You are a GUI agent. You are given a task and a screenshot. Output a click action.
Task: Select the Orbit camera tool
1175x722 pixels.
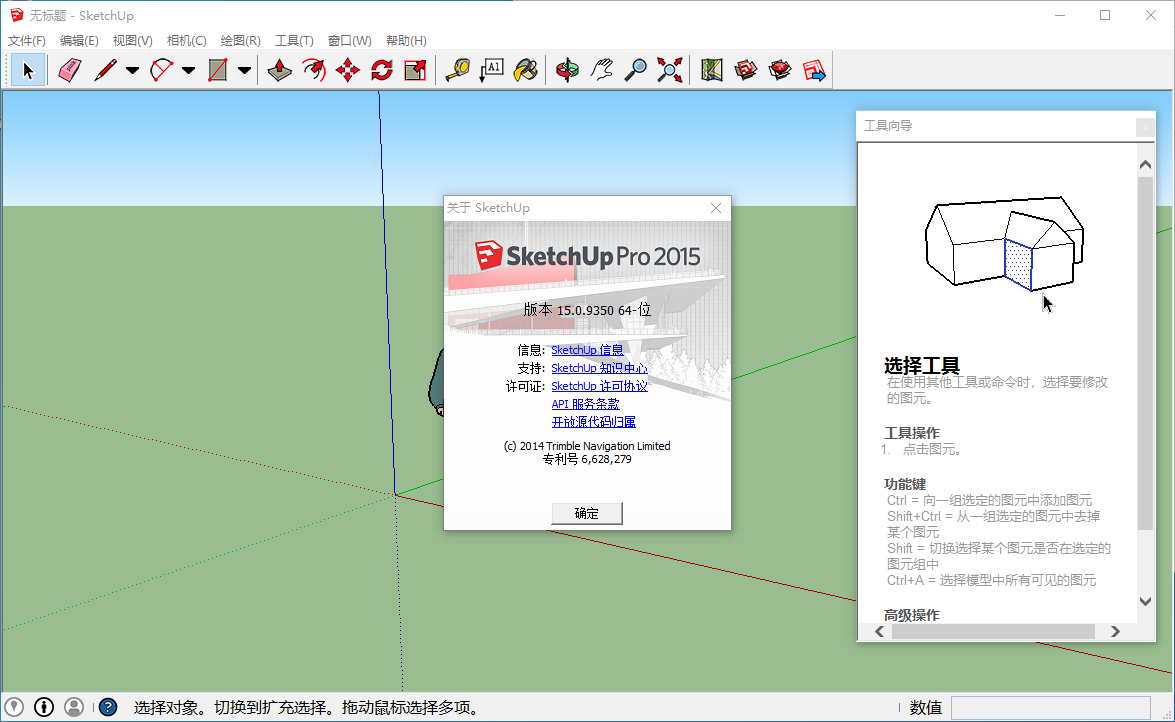coord(568,70)
